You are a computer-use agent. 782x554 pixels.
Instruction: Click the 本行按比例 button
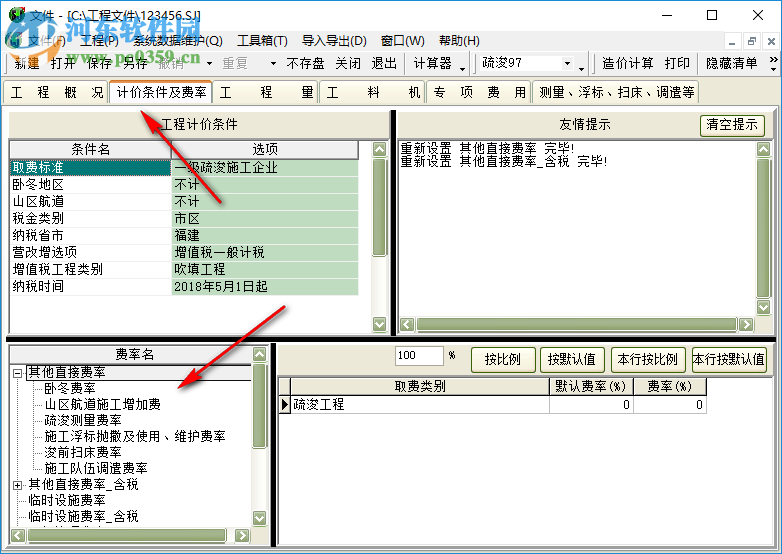(x=647, y=360)
